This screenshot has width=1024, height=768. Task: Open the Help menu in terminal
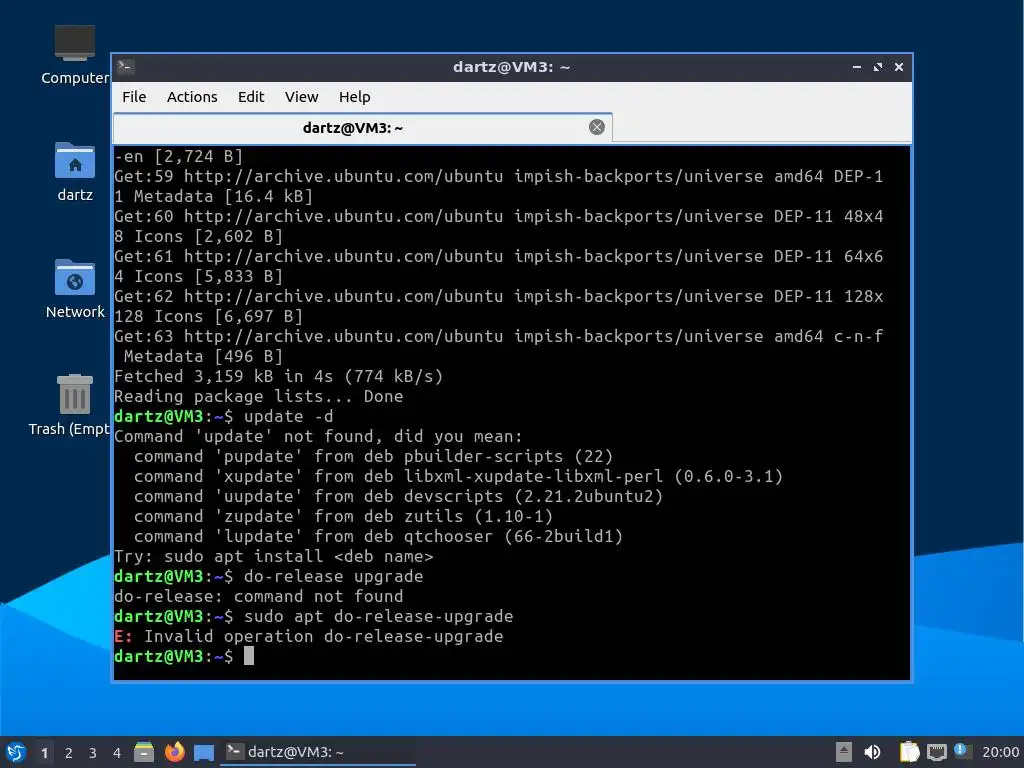click(355, 97)
